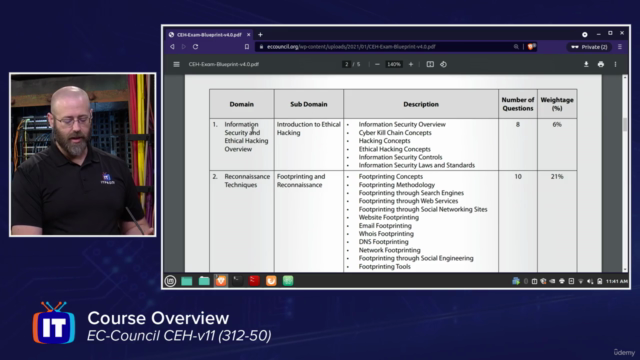Image resolution: width=640 pixels, height=360 pixels.
Task: Toggle the PDF sidebar menu icon
Action: [x=176, y=64]
